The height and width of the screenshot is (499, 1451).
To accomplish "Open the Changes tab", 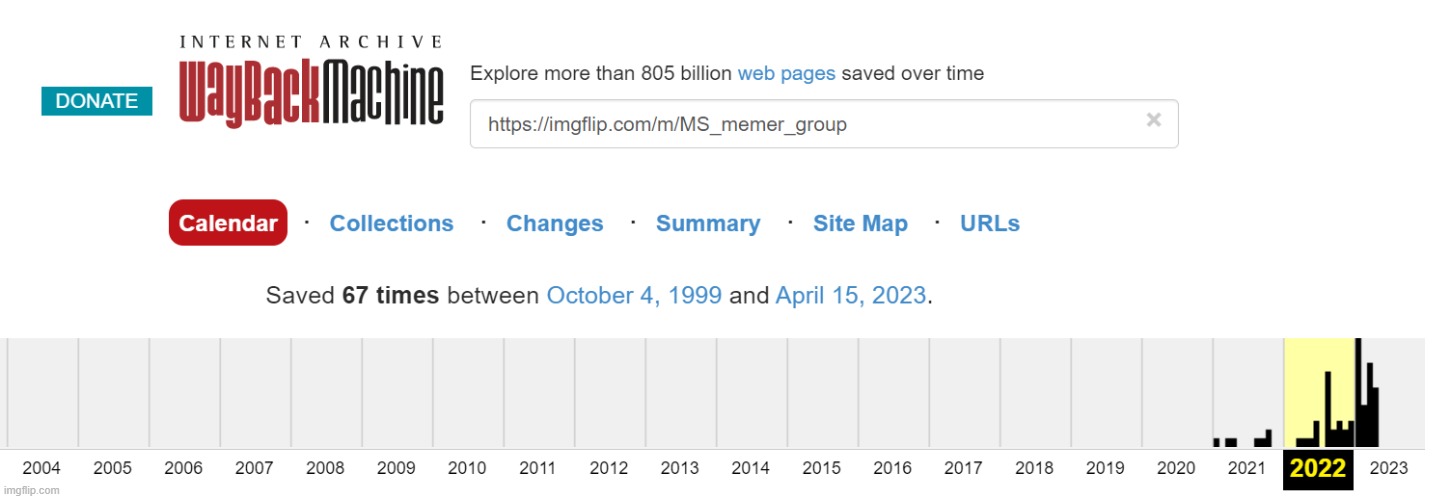I will [x=555, y=223].
